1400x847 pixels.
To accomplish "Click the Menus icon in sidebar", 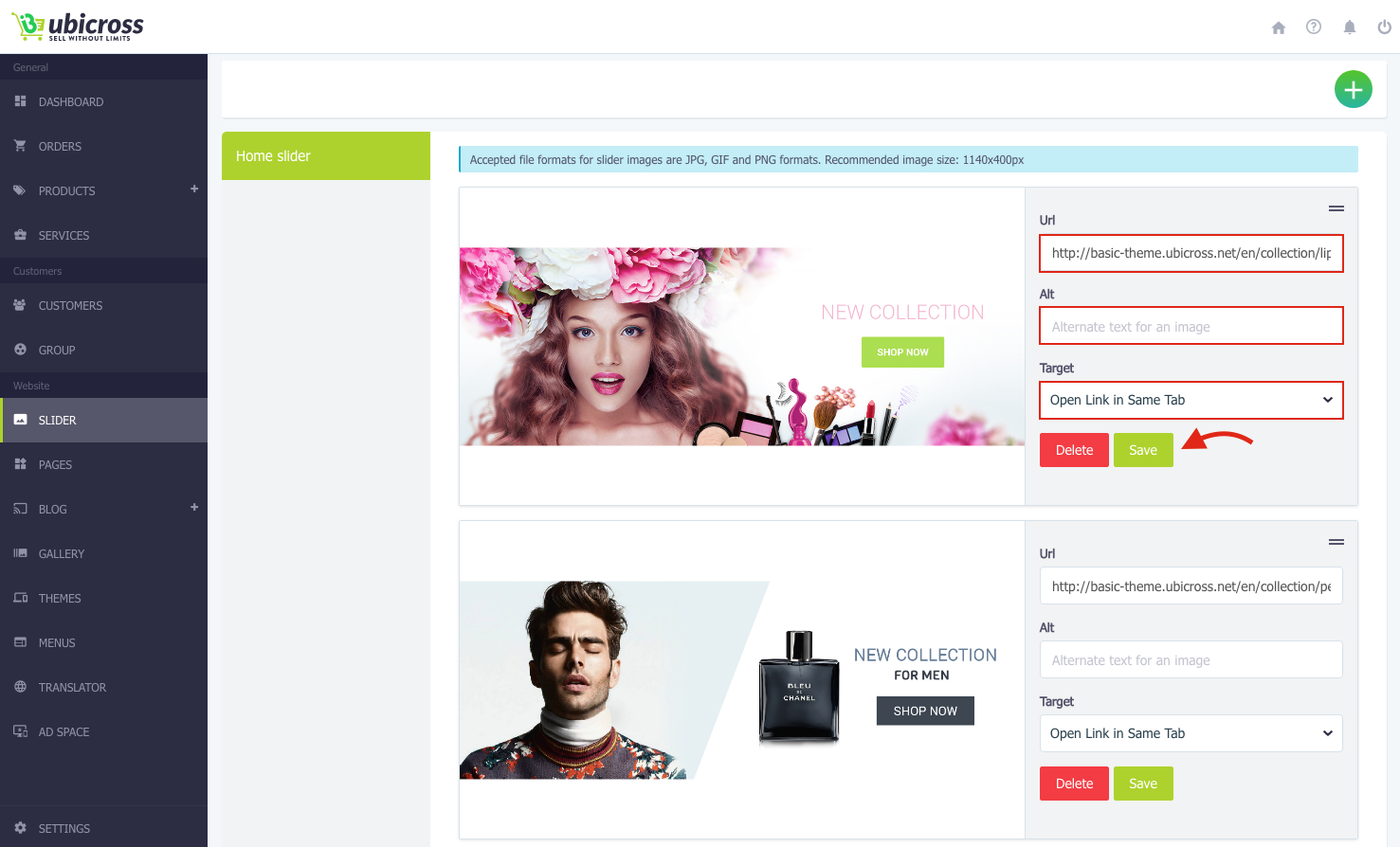I will (x=20, y=641).
